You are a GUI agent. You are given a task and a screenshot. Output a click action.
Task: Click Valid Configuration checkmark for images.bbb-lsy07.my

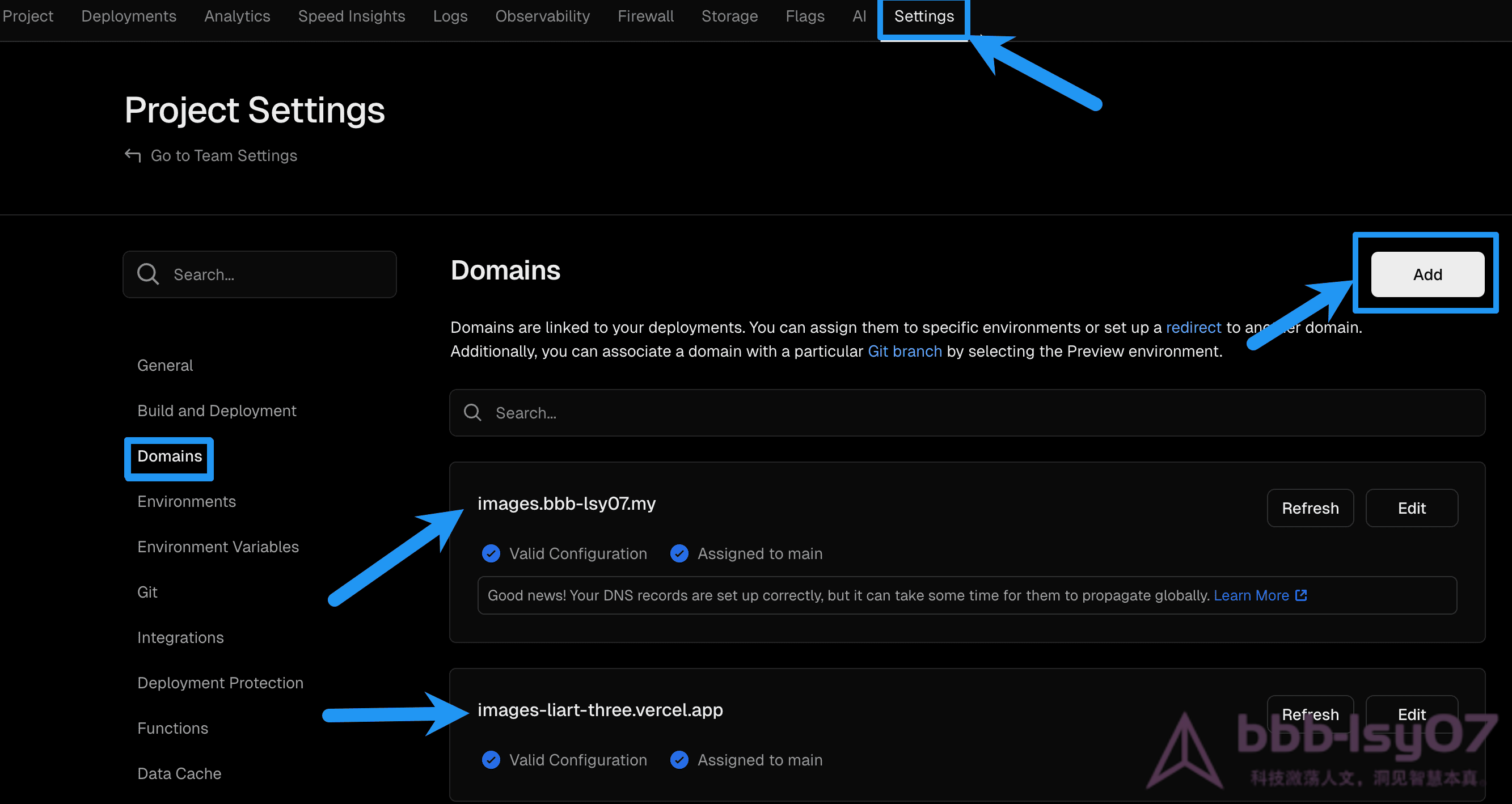[491, 553]
